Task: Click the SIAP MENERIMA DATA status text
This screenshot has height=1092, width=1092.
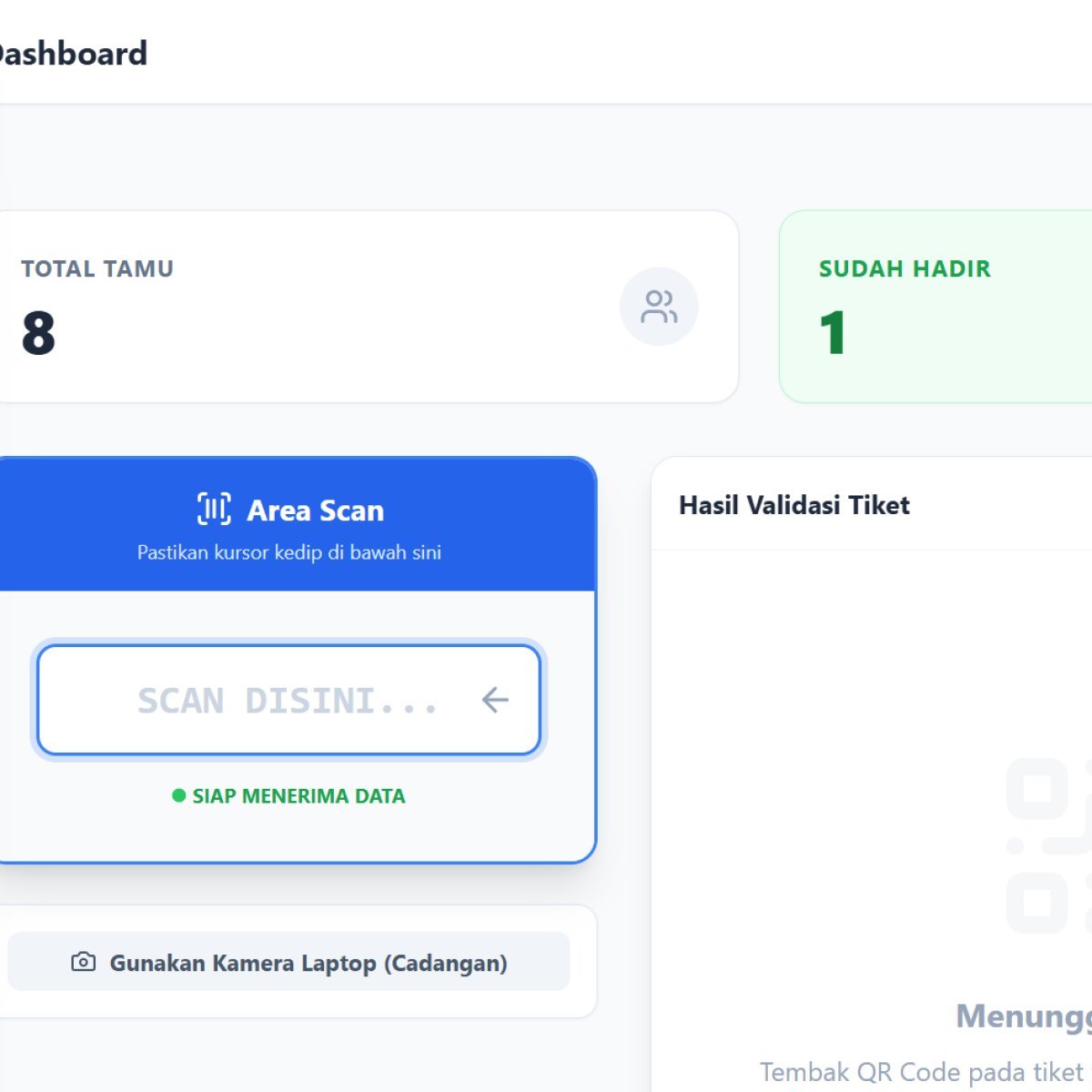Action: [x=298, y=796]
